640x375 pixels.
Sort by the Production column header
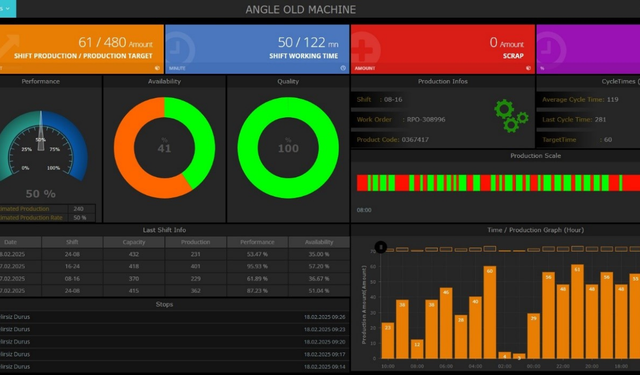pyautogui.click(x=196, y=242)
